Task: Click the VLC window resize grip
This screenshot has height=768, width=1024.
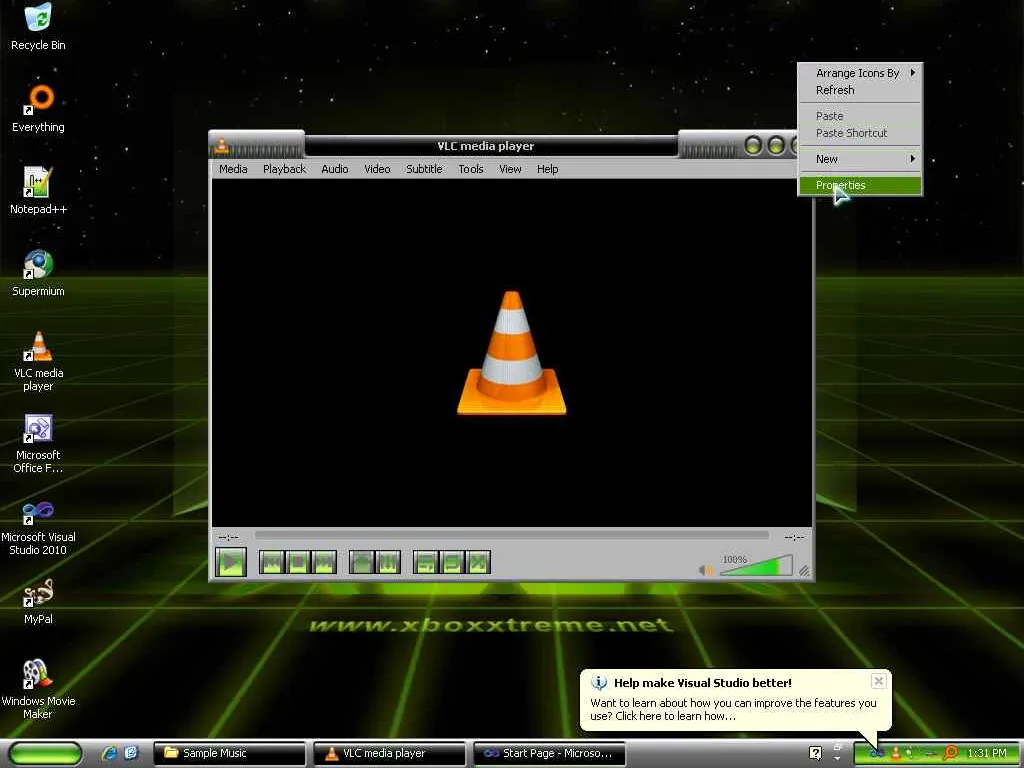Action: (805, 571)
